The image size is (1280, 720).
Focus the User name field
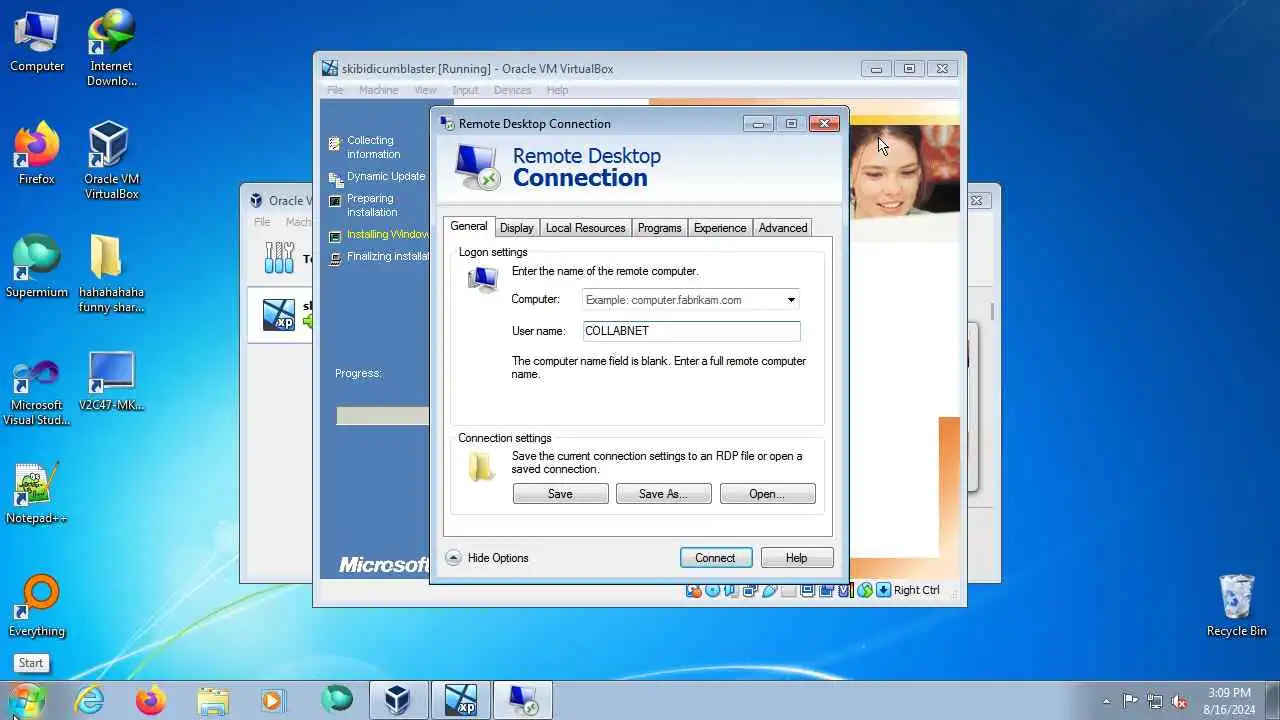pos(691,331)
